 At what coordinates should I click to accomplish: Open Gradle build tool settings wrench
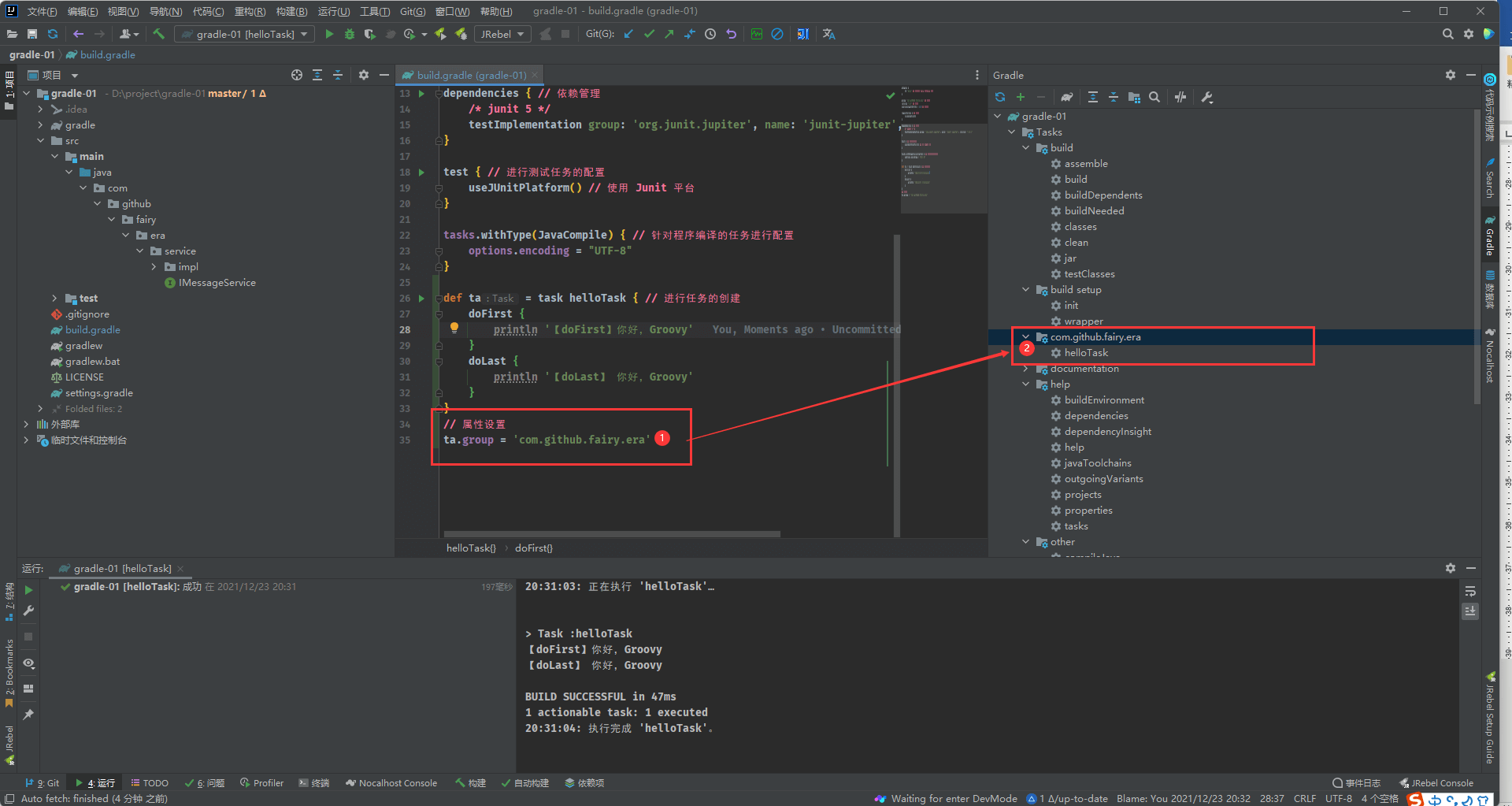(x=1207, y=97)
